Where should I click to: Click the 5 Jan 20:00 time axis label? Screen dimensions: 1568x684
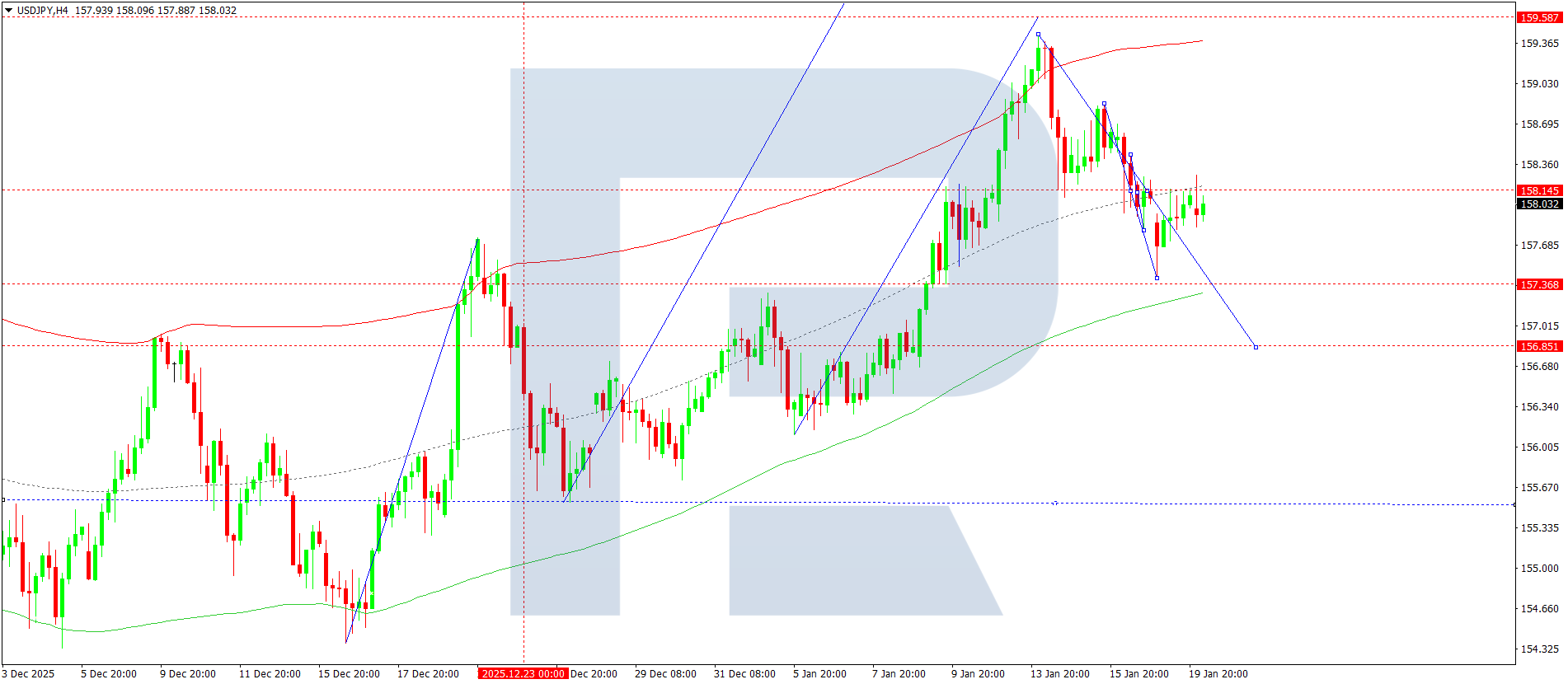[x=819, y=674]
